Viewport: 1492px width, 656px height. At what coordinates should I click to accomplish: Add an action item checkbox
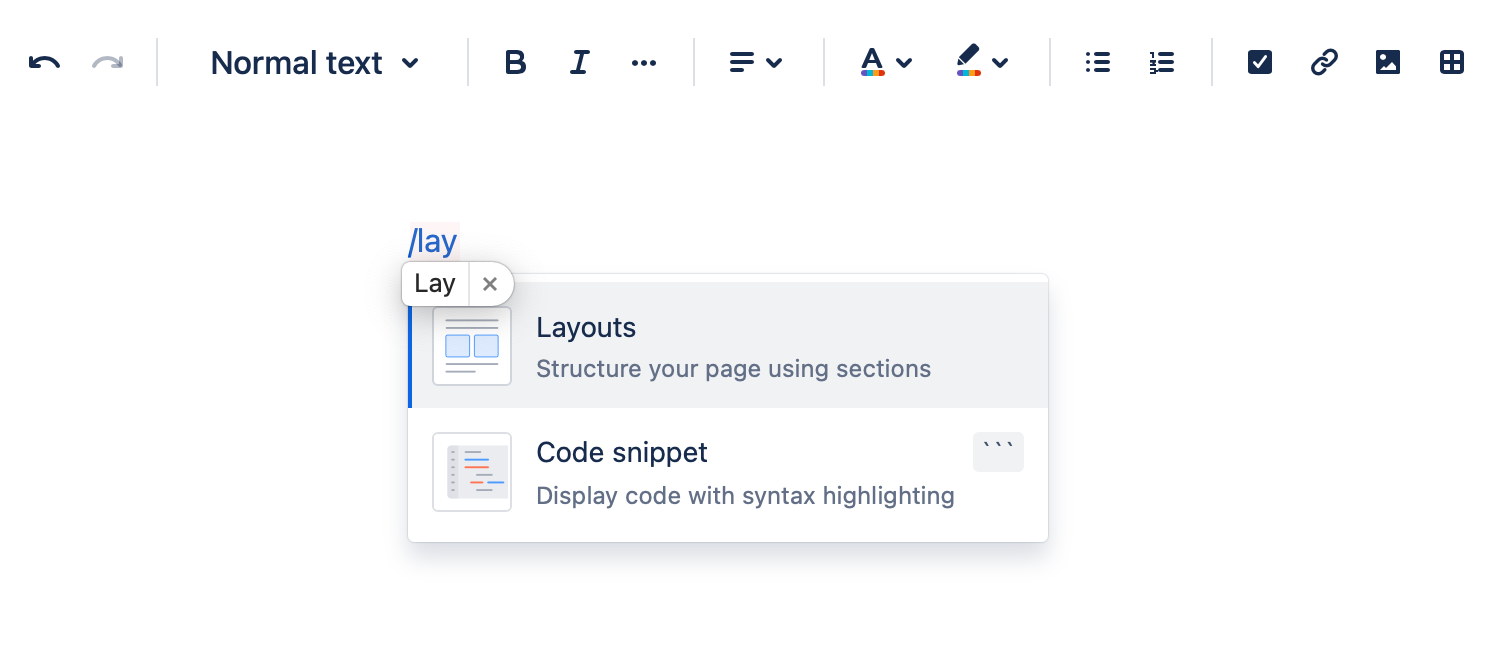(1260, 63)
